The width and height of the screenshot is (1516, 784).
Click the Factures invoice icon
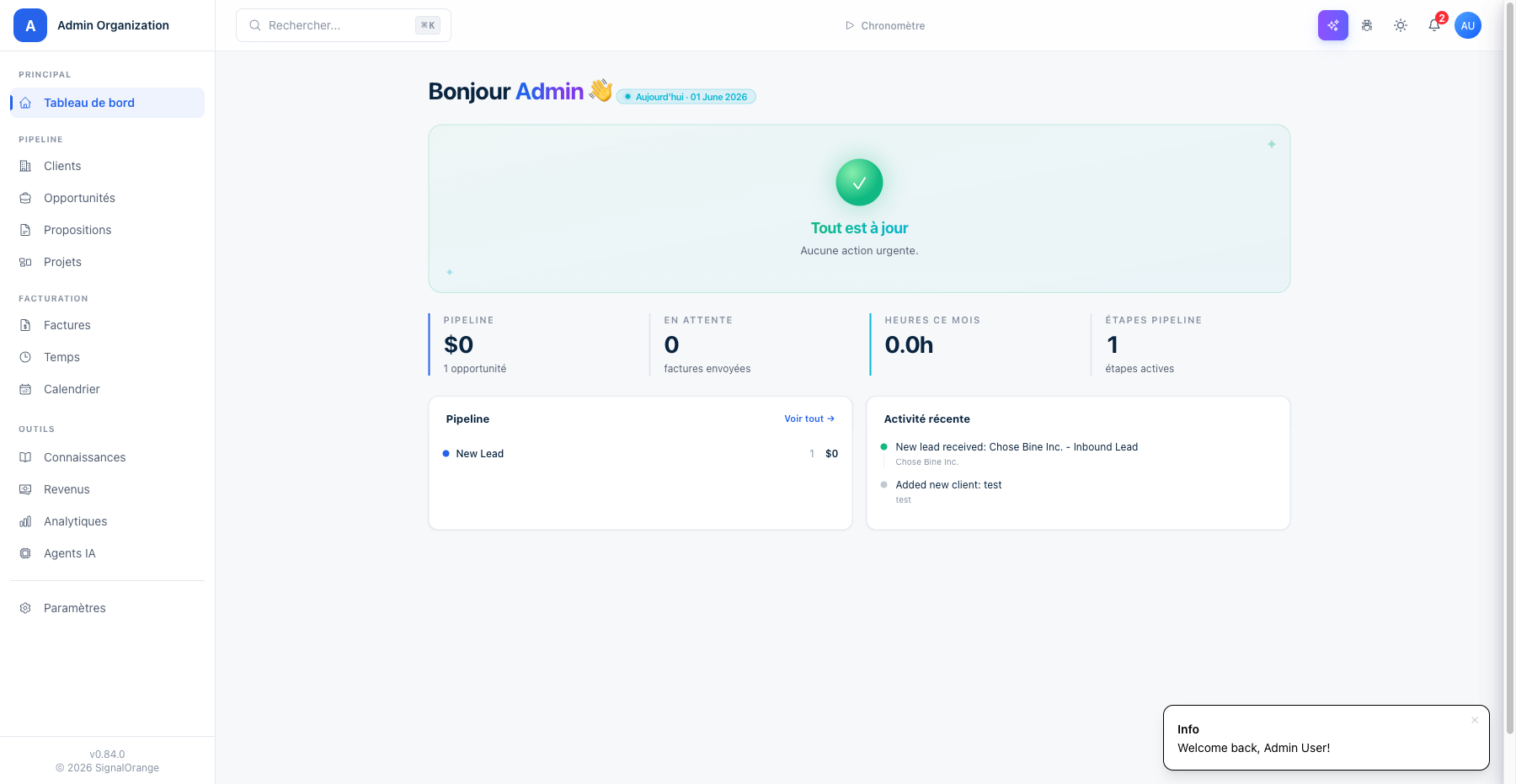pyautogui.click(x=25, y=325)
